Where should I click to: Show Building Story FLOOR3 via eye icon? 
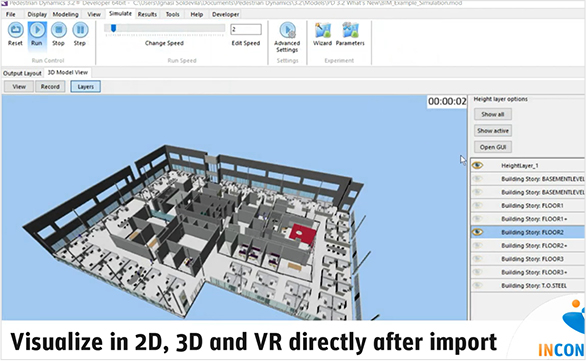point(477,259)
